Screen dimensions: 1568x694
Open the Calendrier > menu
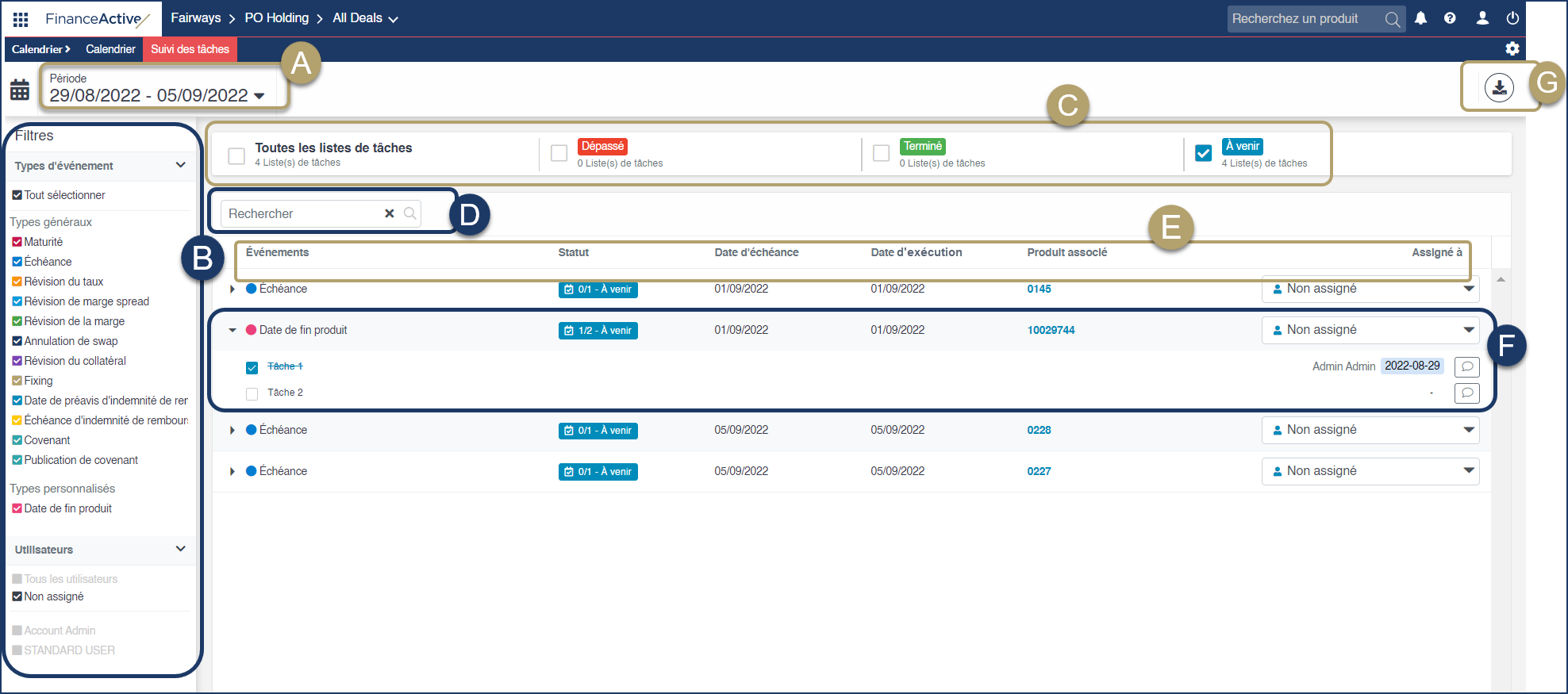pyautogui.click(x=40, y=49)
